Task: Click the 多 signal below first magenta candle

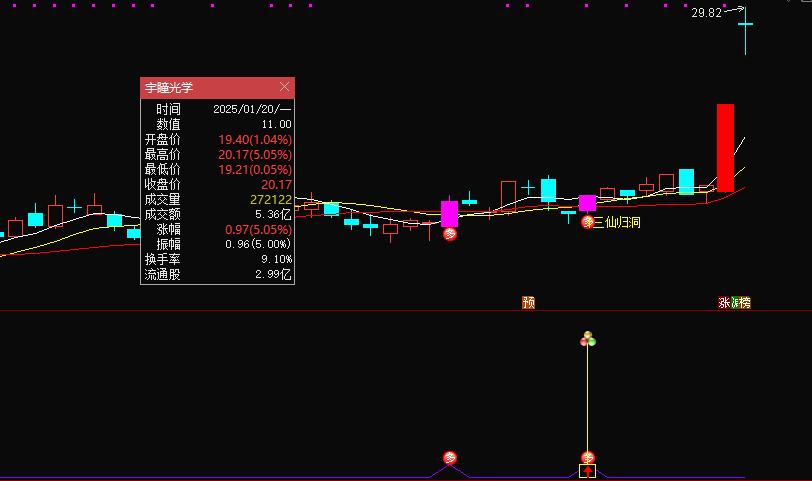Action: pos(450,234)
